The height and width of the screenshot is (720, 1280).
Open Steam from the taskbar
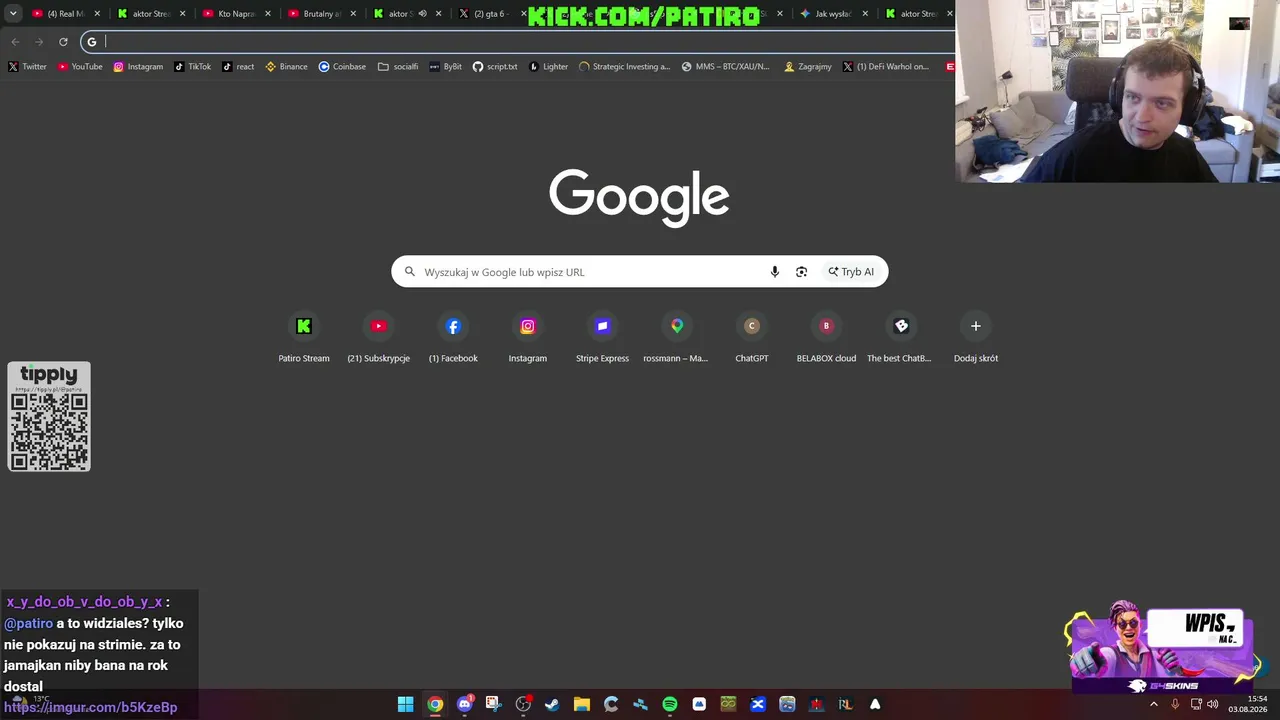pos(552,704)
